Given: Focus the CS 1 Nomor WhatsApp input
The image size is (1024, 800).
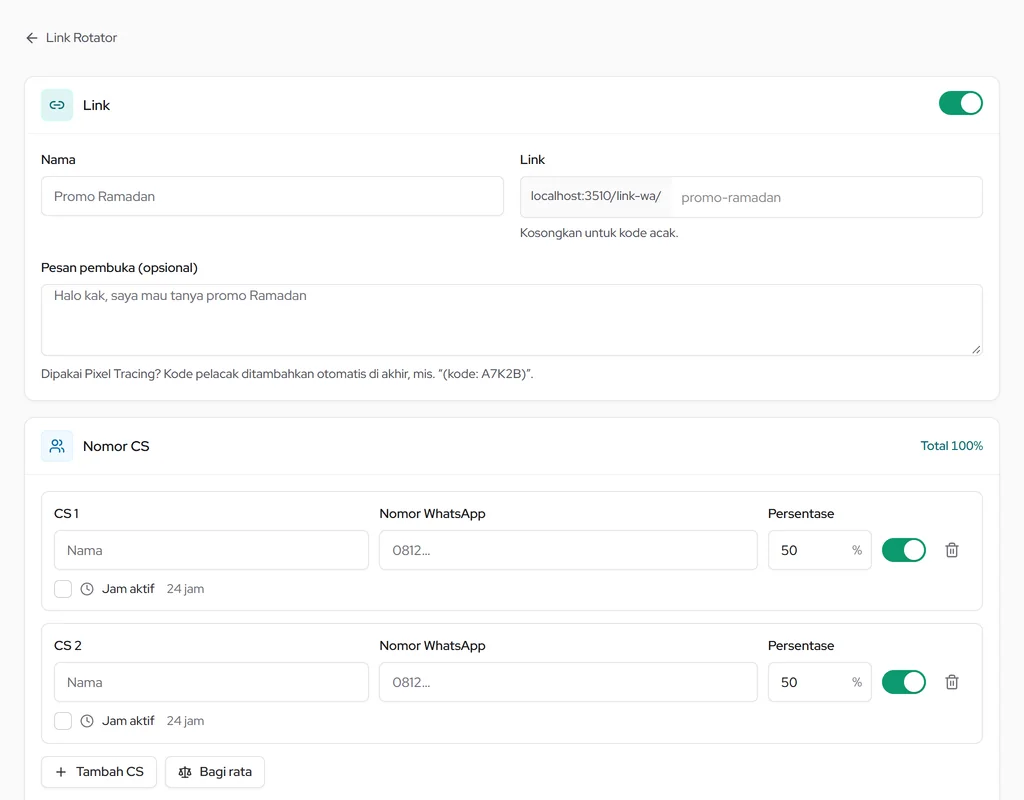Looking at the screenshot, I should tap(568, 550).
